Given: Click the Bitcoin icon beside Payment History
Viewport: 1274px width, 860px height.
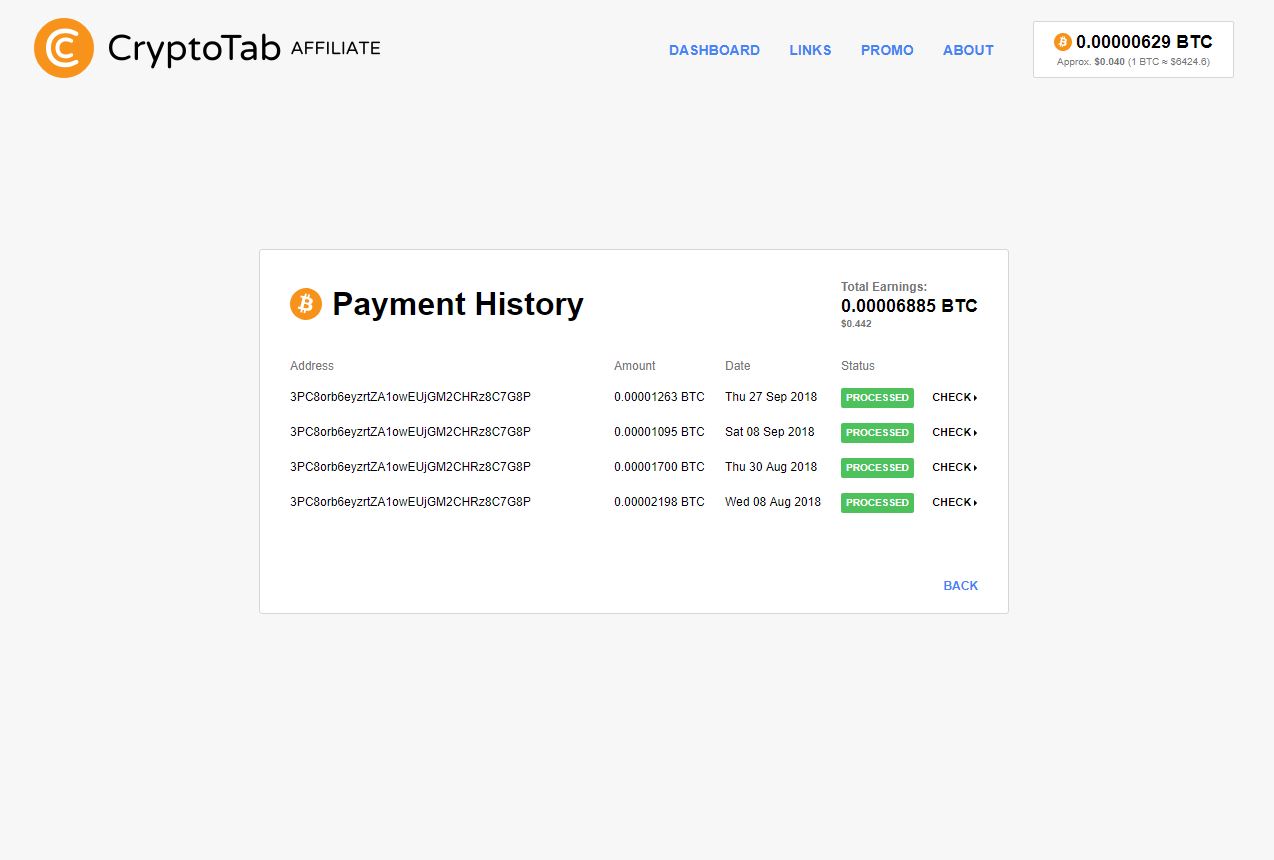Looking at the screenshot, I should click(306, 304).
